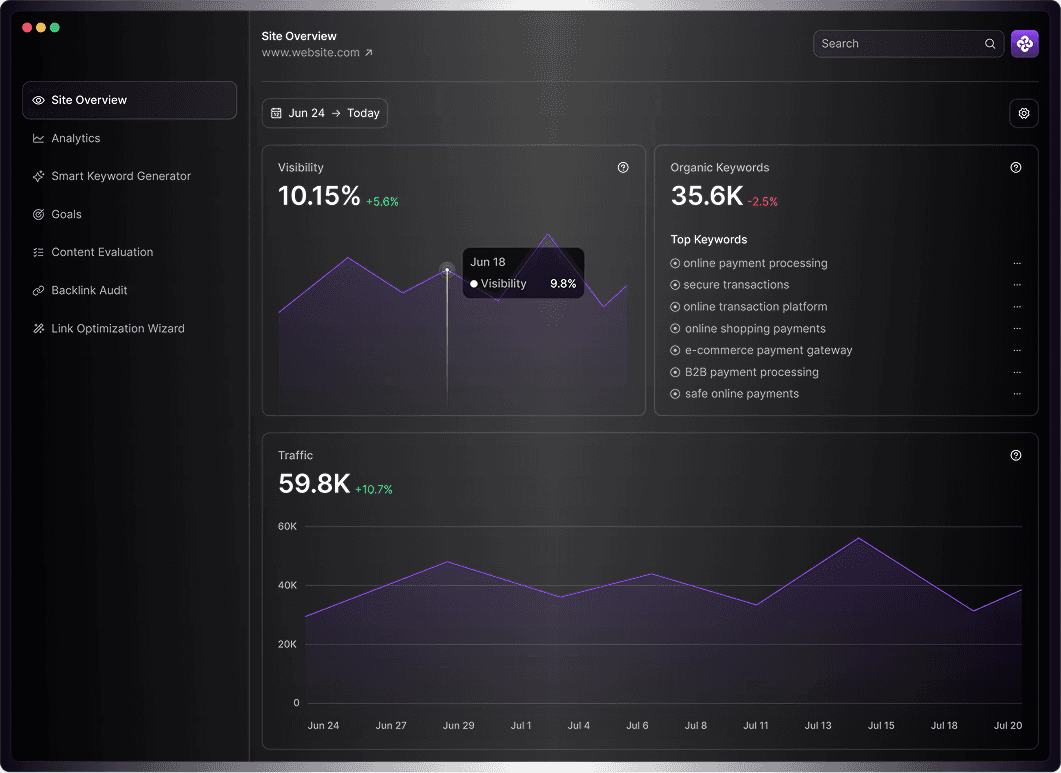This screenshot has width=1061, height=773.
Task: Click help icon on Organic Keywords card
Action: 1016,168
